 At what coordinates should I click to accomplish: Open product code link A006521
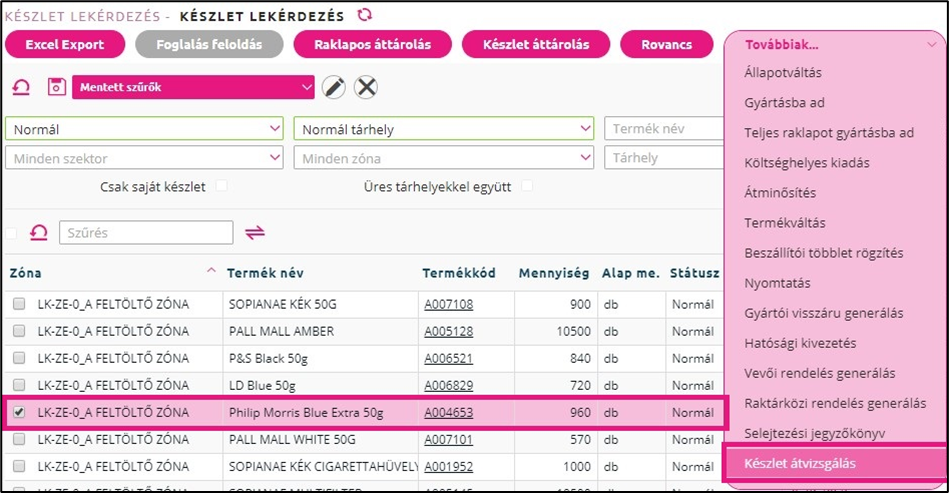[448, 359]
